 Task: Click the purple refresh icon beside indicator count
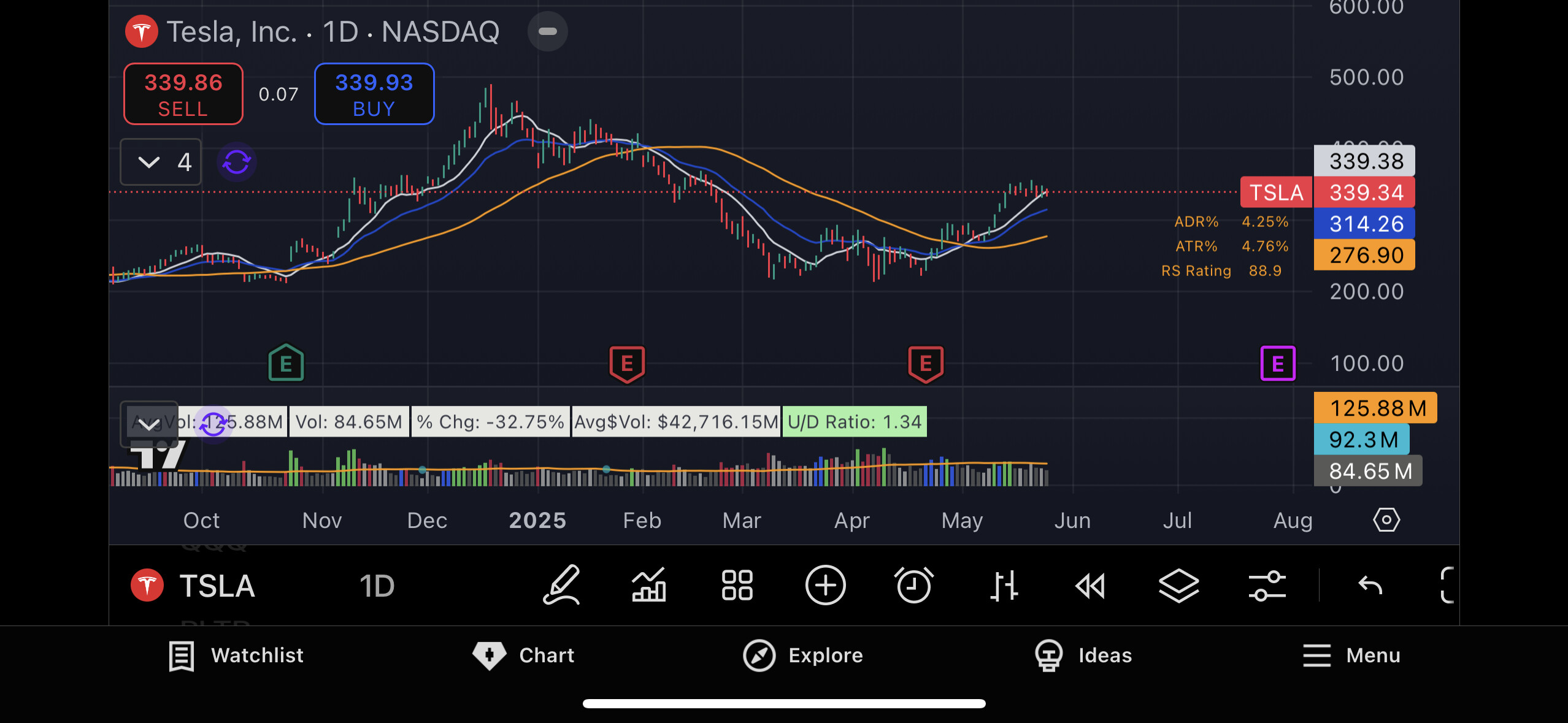click(x=237, y=163)
